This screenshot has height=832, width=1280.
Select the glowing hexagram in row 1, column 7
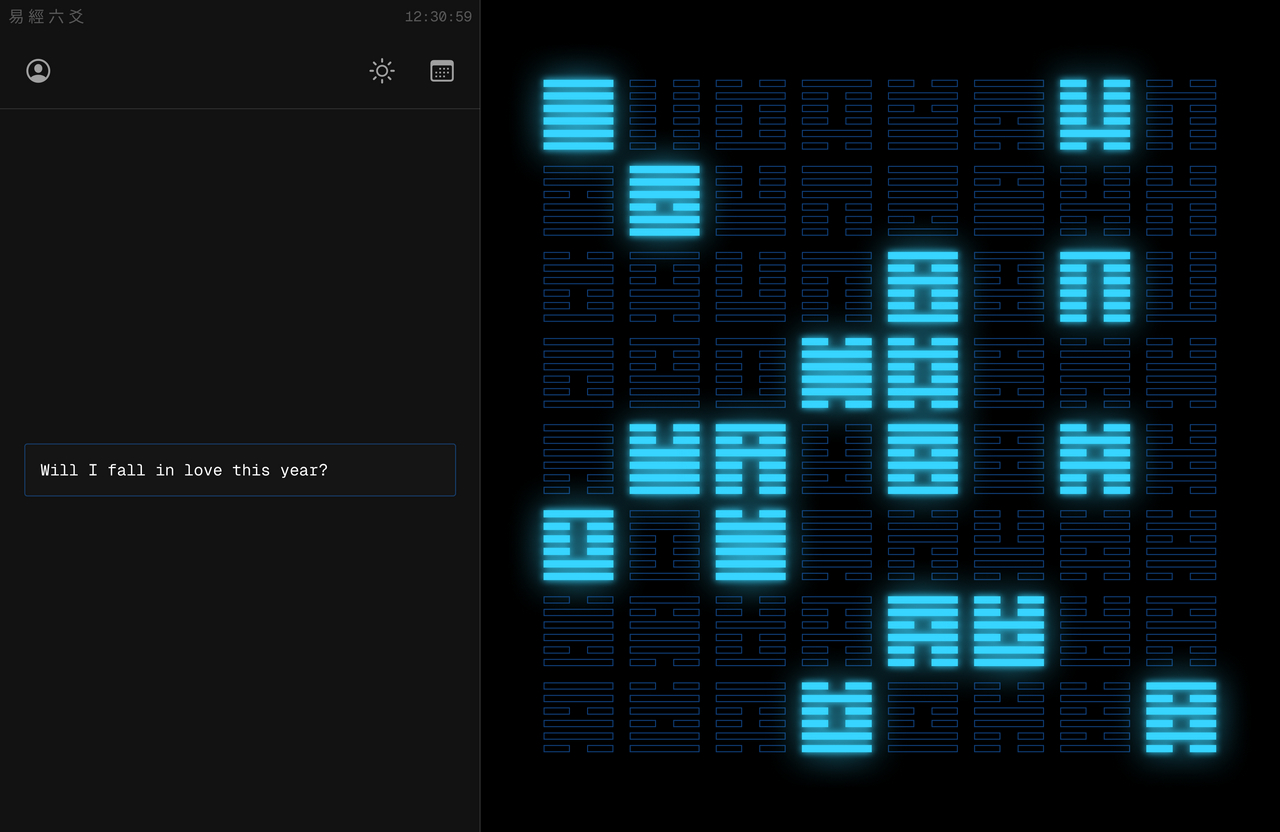tap(1095, 115)
